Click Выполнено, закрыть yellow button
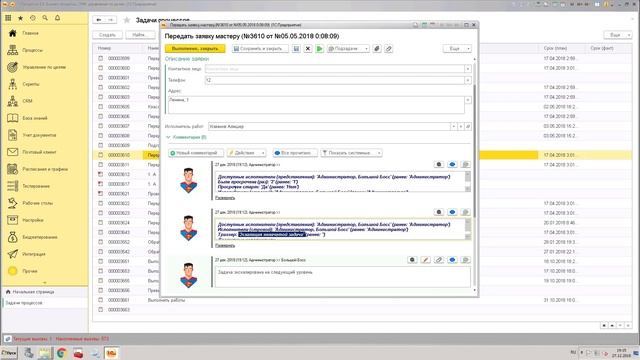Image resolution: width=640 pixels, height=360 pixels. point(195,49)
